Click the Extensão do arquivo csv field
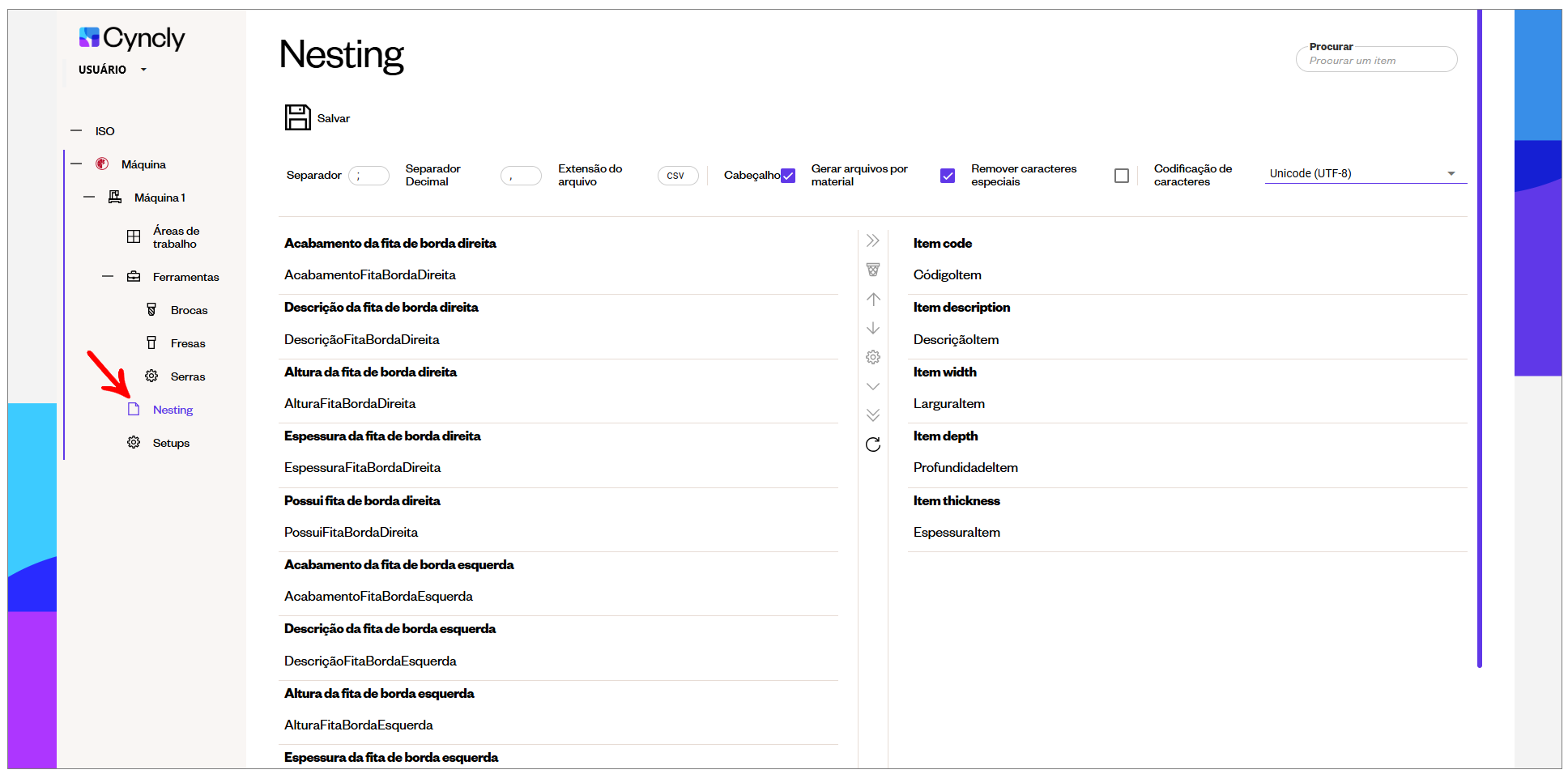Viewport: 1568px width, 774px height. tap(678, 175)
